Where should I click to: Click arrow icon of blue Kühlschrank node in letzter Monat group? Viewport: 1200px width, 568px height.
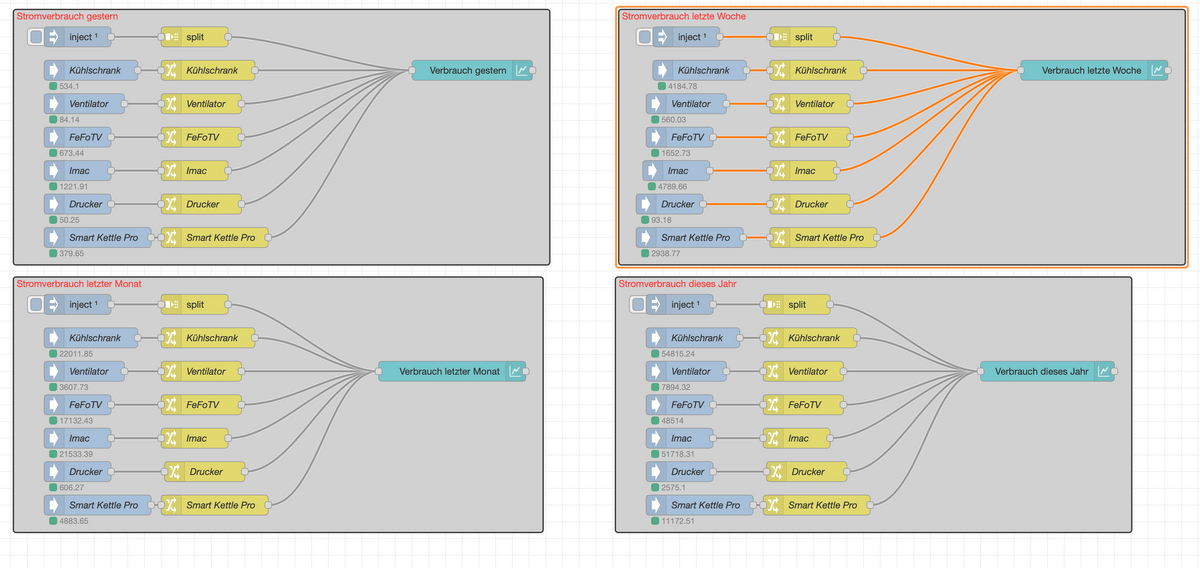pos(54,338)
